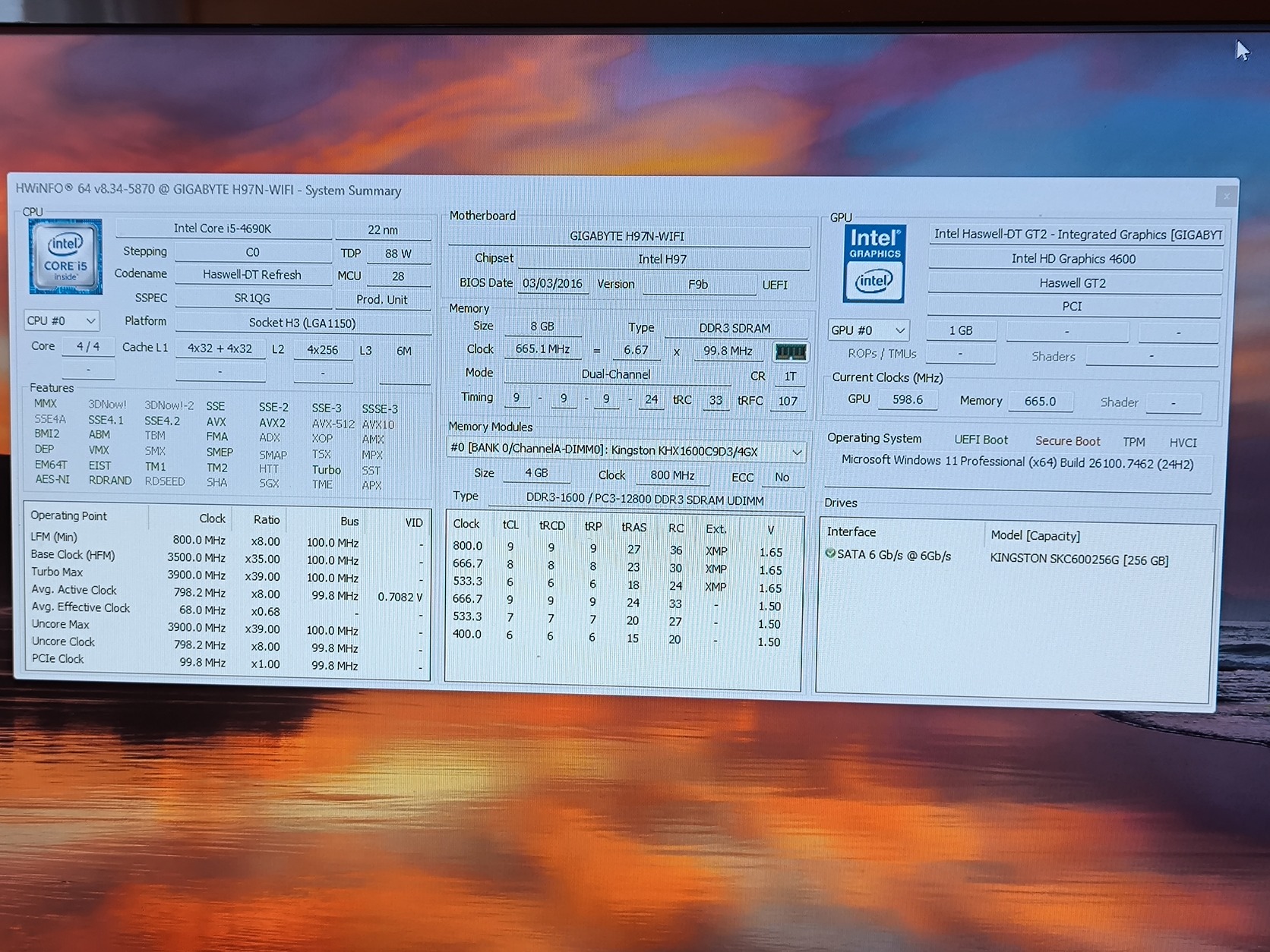
Task: Click the Memory Size value 8 GB
Action: click(542, 326)
